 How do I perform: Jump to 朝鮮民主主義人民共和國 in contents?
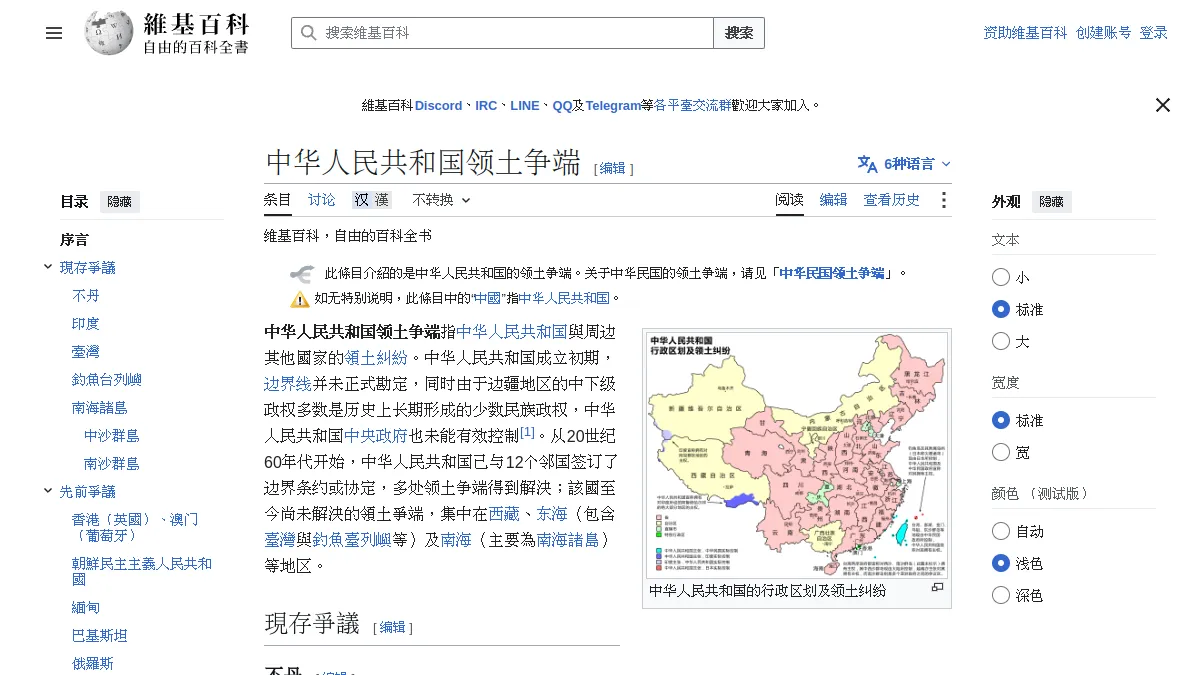tap(142, 571)
